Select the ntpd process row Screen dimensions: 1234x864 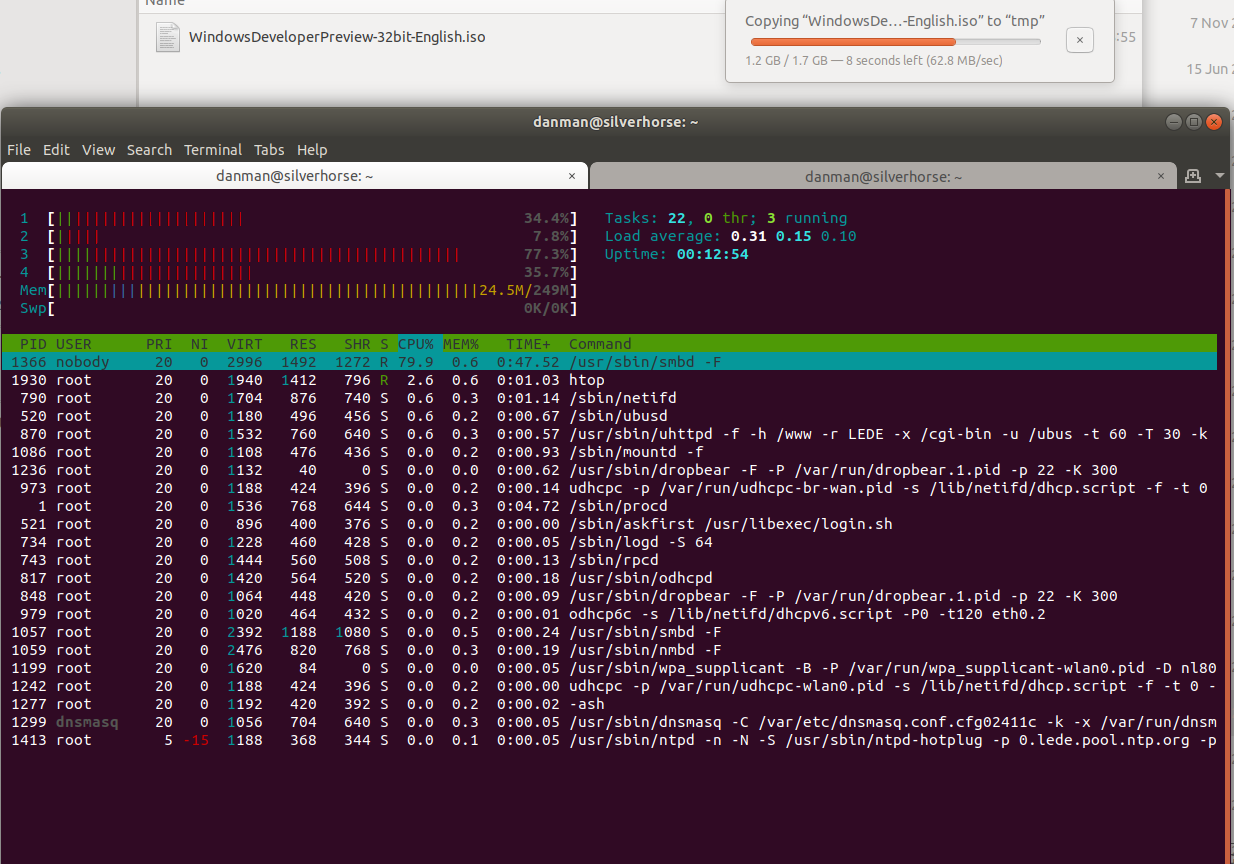point(609,740)
